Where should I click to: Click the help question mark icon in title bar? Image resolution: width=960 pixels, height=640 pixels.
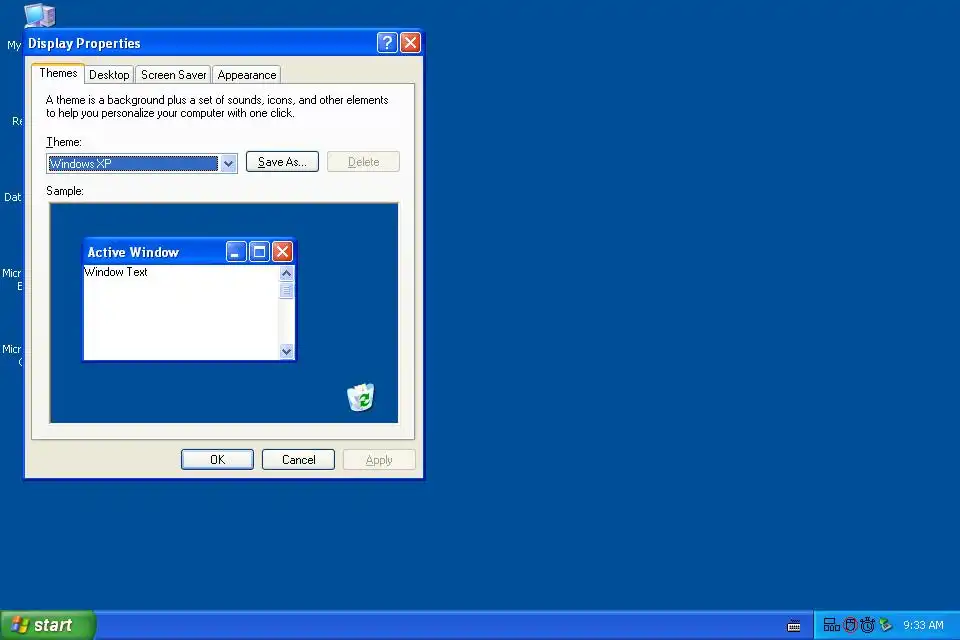click(x=387, y=43)
